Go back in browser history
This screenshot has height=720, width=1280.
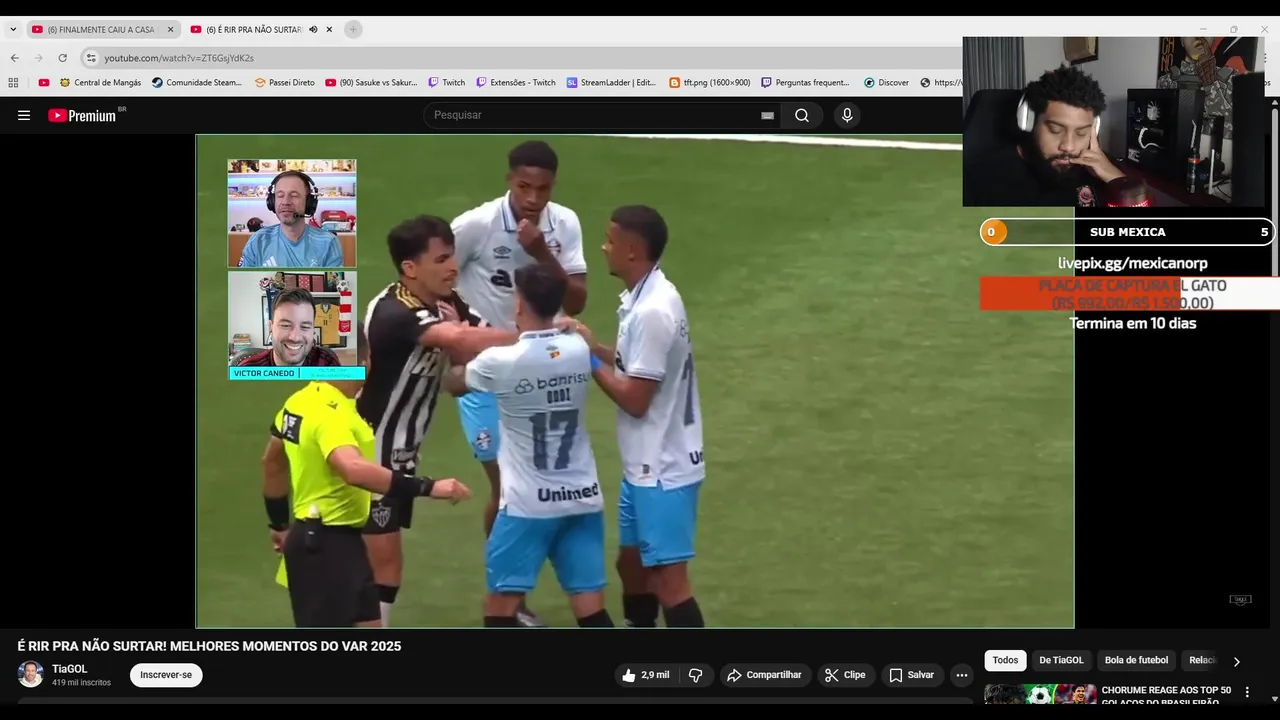pyautogui.click(x=14, y=58)
